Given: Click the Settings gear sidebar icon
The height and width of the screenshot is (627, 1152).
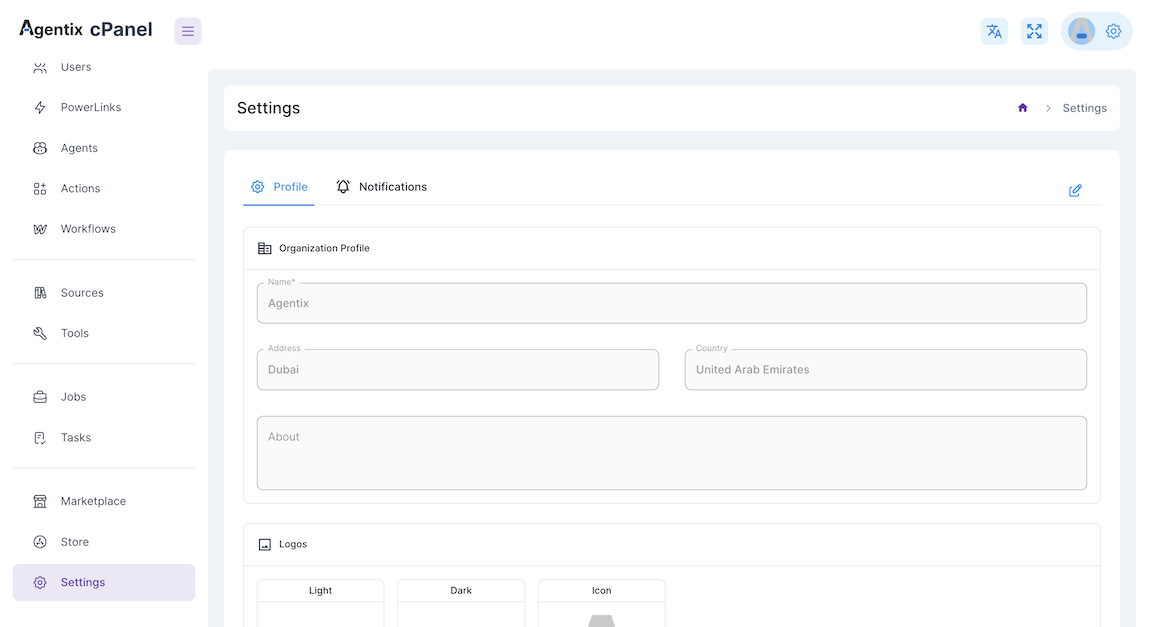Looking at the screenshot, I should click(x=40, y=582).
